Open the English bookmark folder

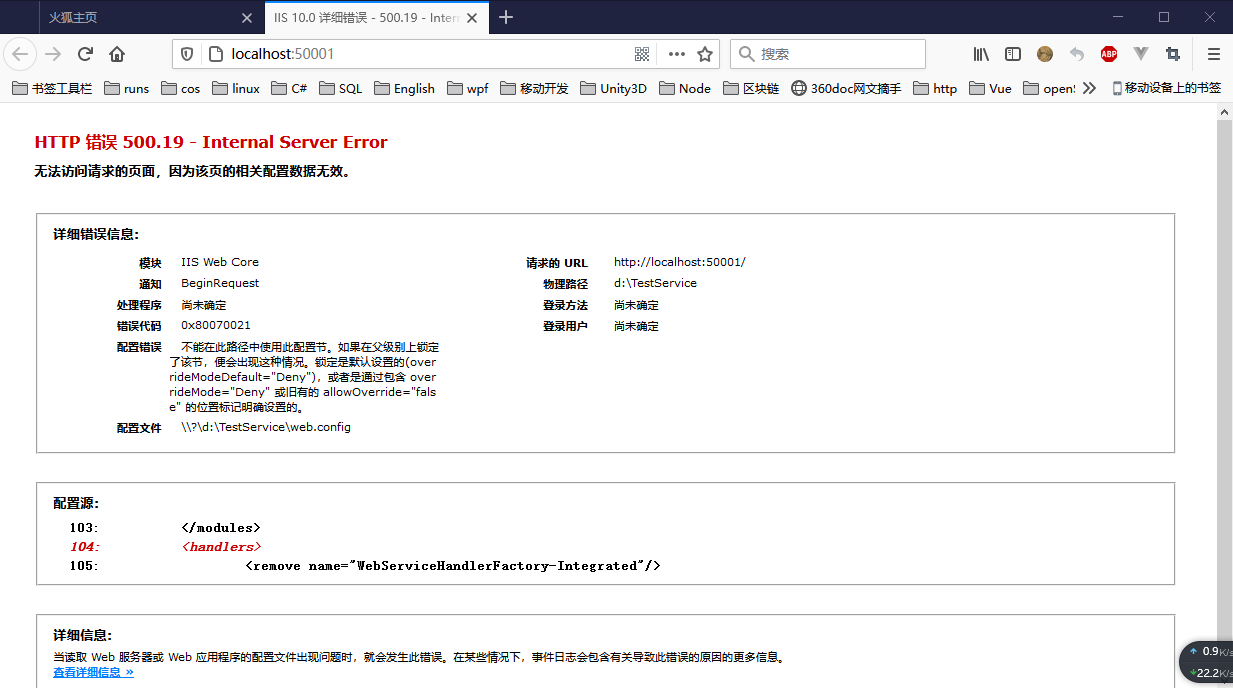pos(404,88)
